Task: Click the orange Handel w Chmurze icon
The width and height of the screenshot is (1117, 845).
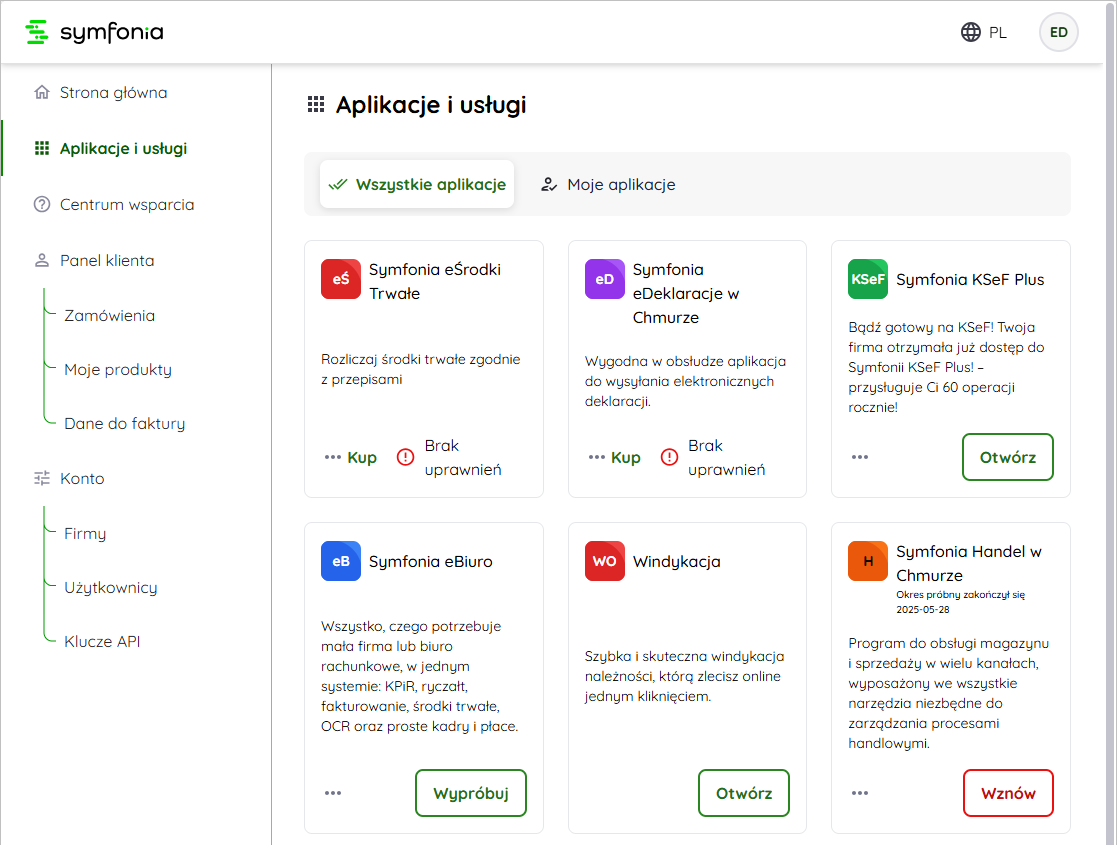Action: 867,561
